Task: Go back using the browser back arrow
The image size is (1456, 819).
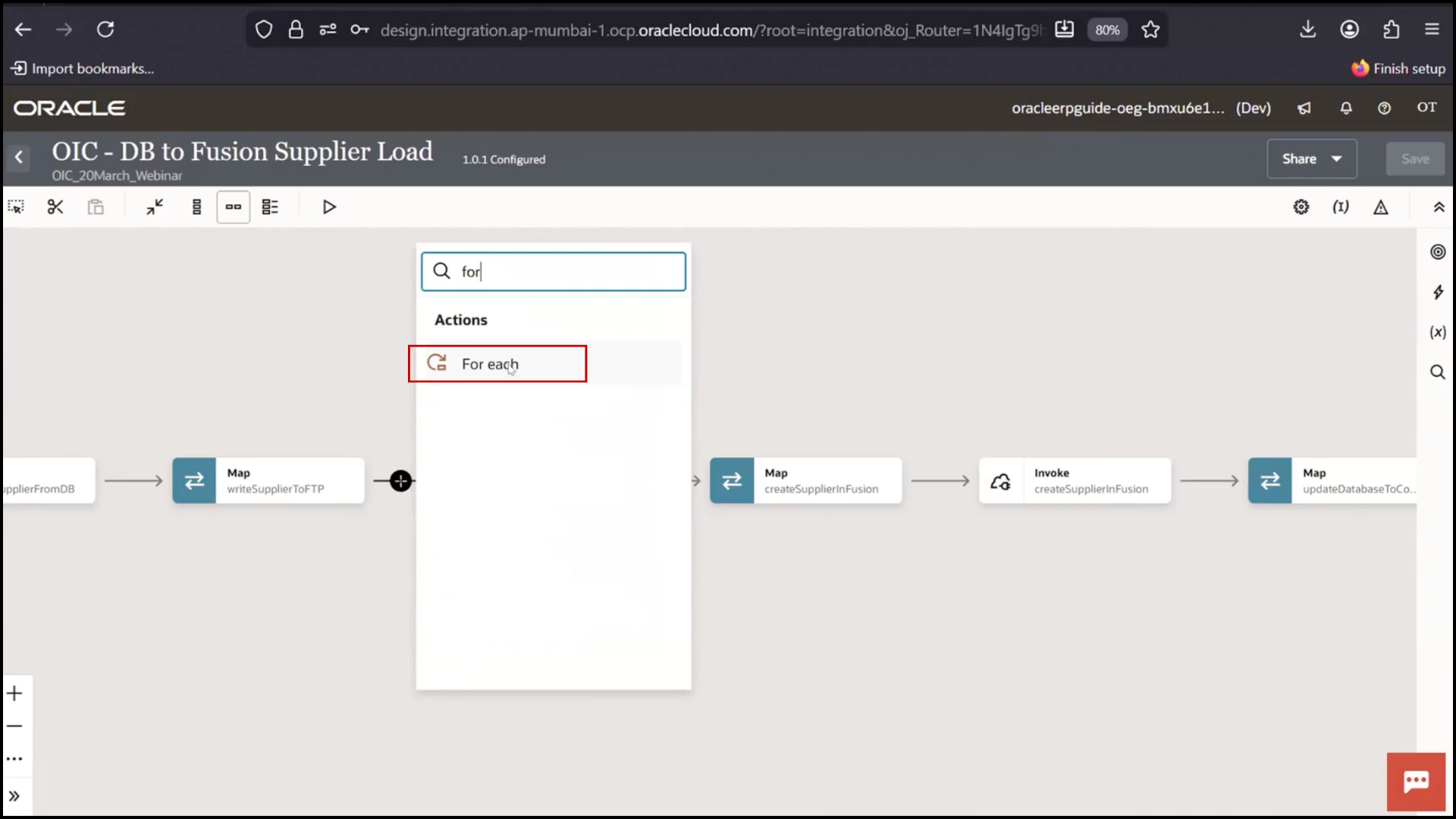Action: [24, 30]
